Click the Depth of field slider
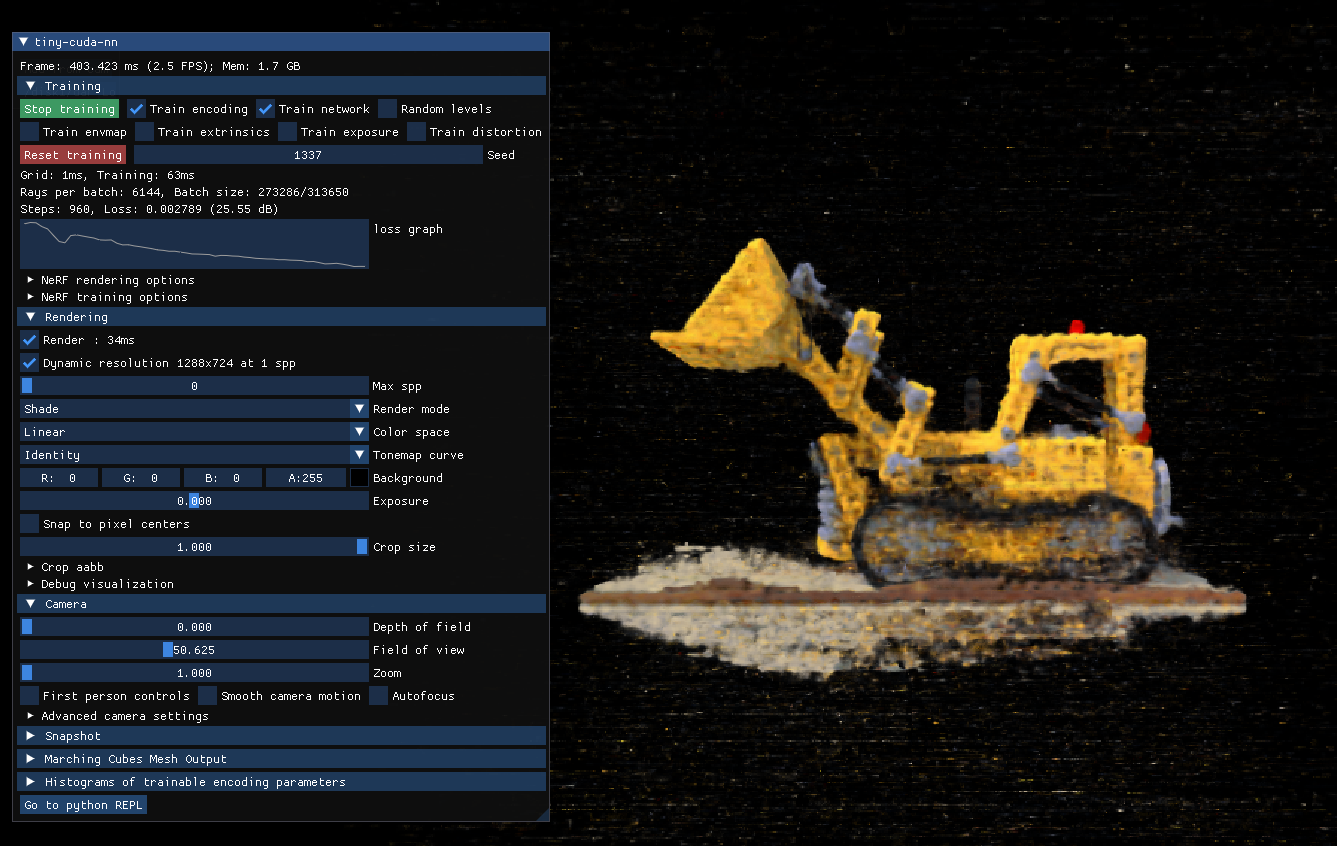The height and width of the screenshot is (846, 1337). 194,627
